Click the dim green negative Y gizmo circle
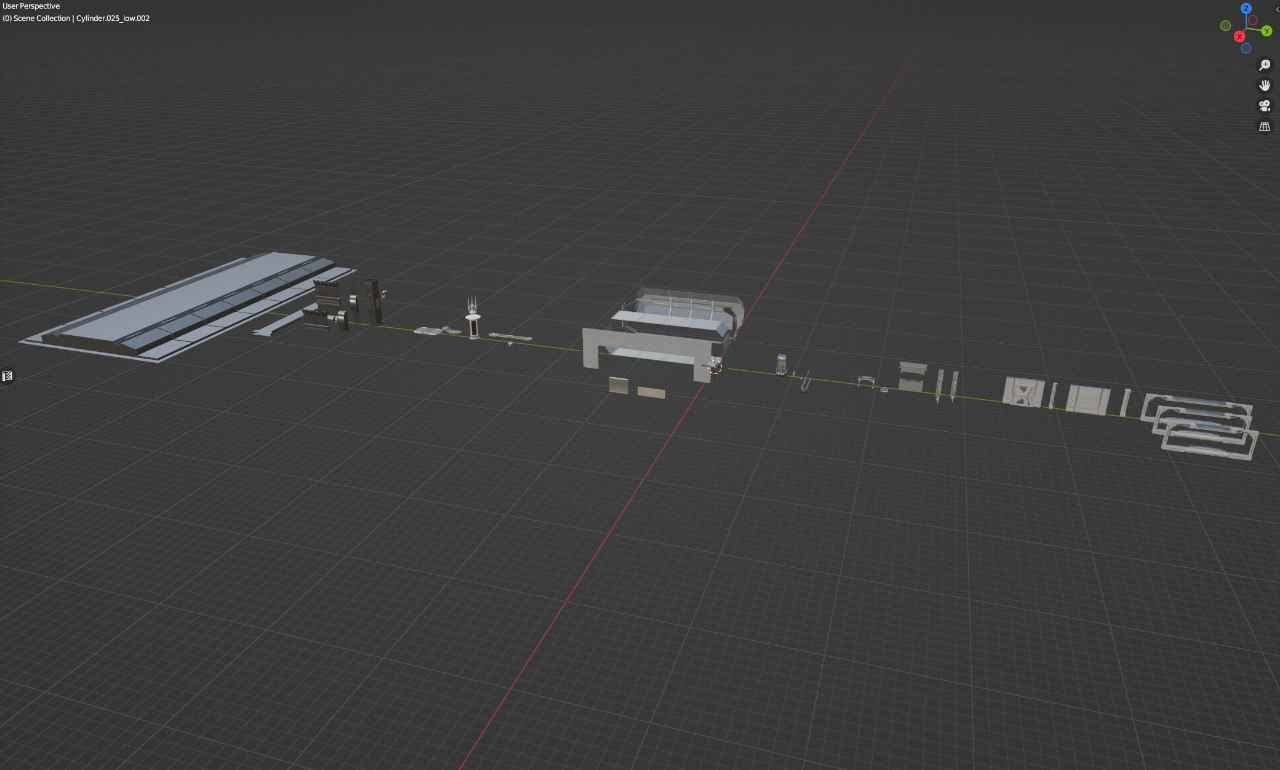 [1226, 25]
